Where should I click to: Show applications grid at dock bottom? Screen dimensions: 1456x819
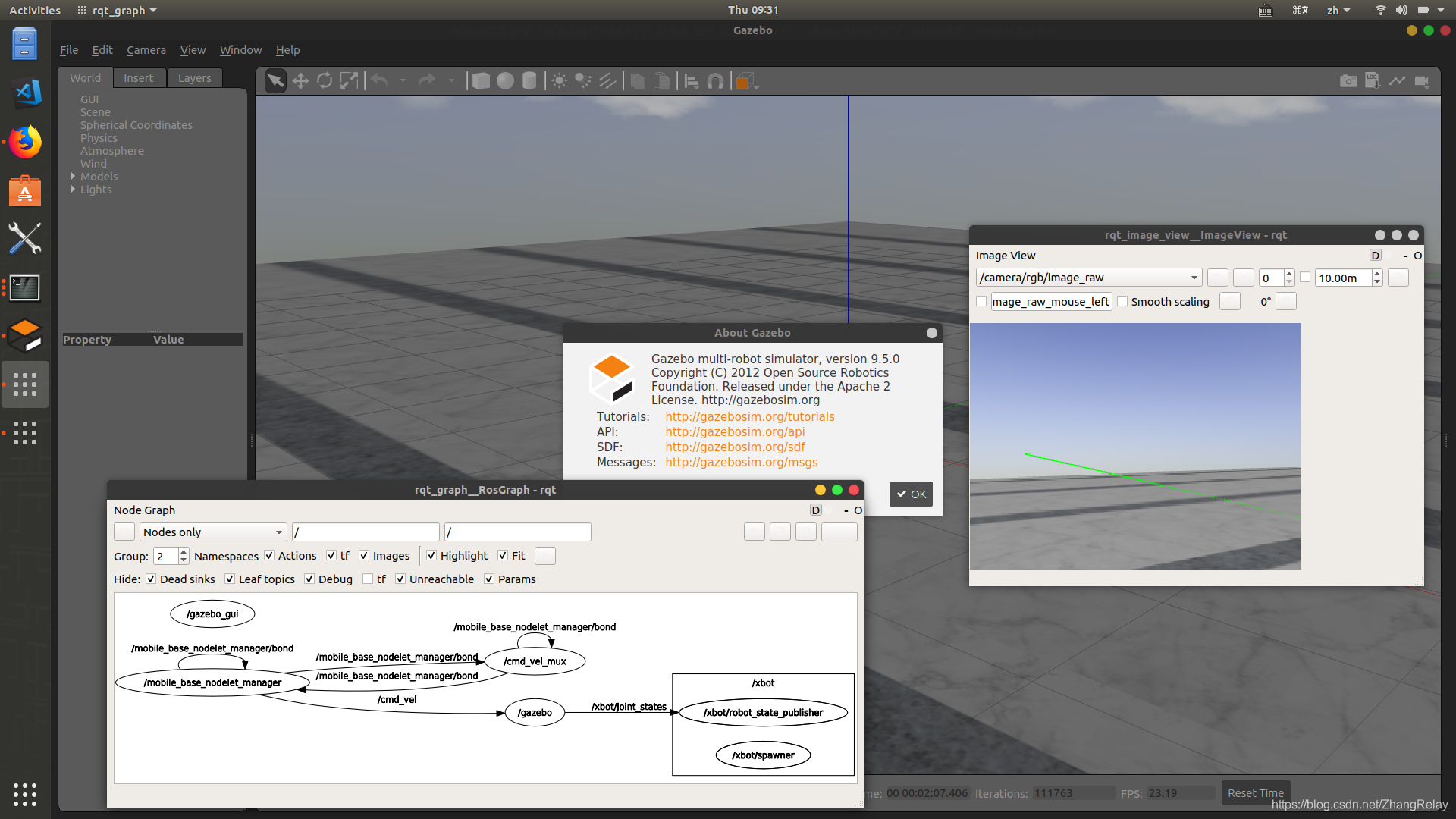tap(25, 794)
